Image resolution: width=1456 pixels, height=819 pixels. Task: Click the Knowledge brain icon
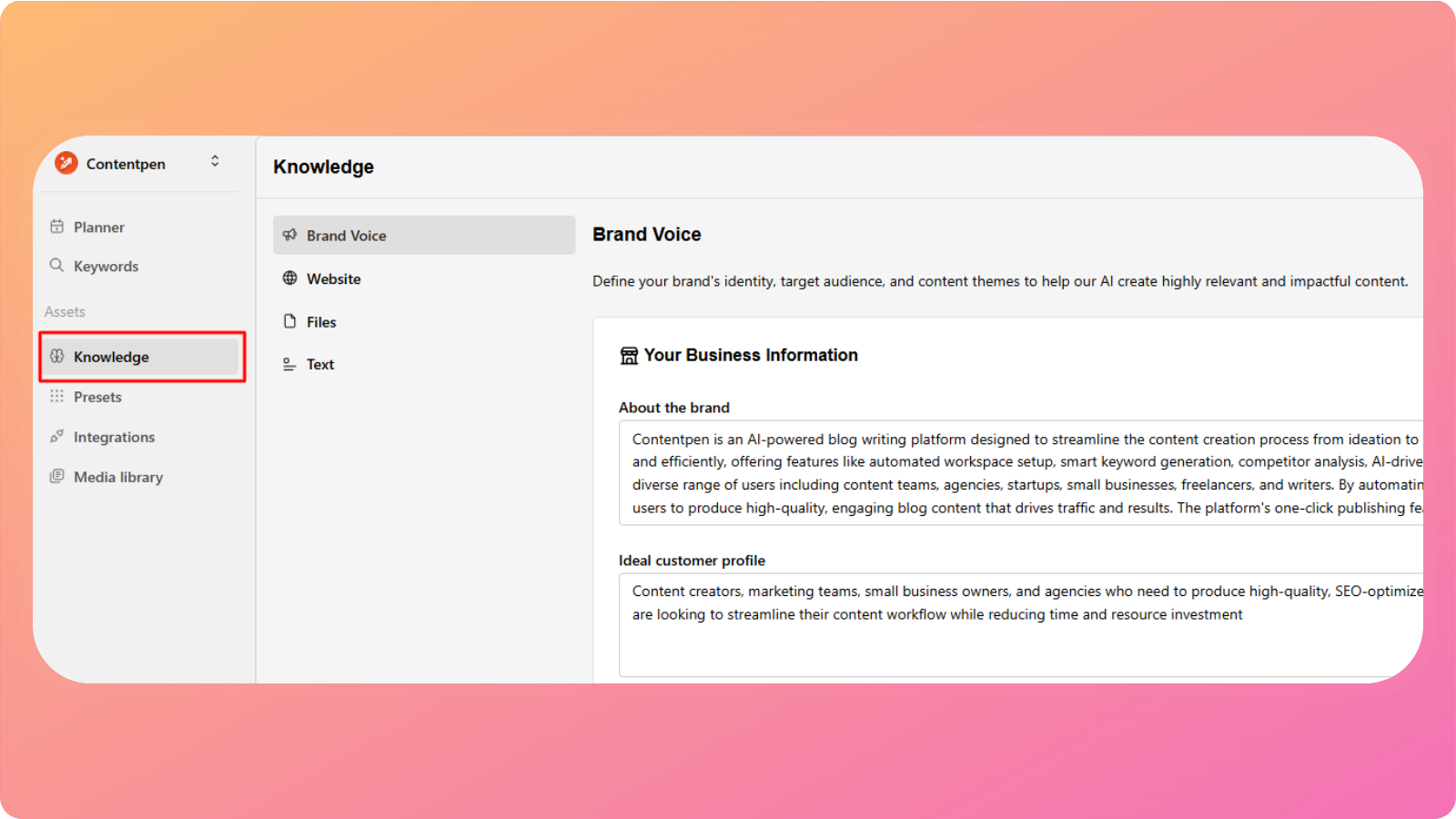click(56, 356)
